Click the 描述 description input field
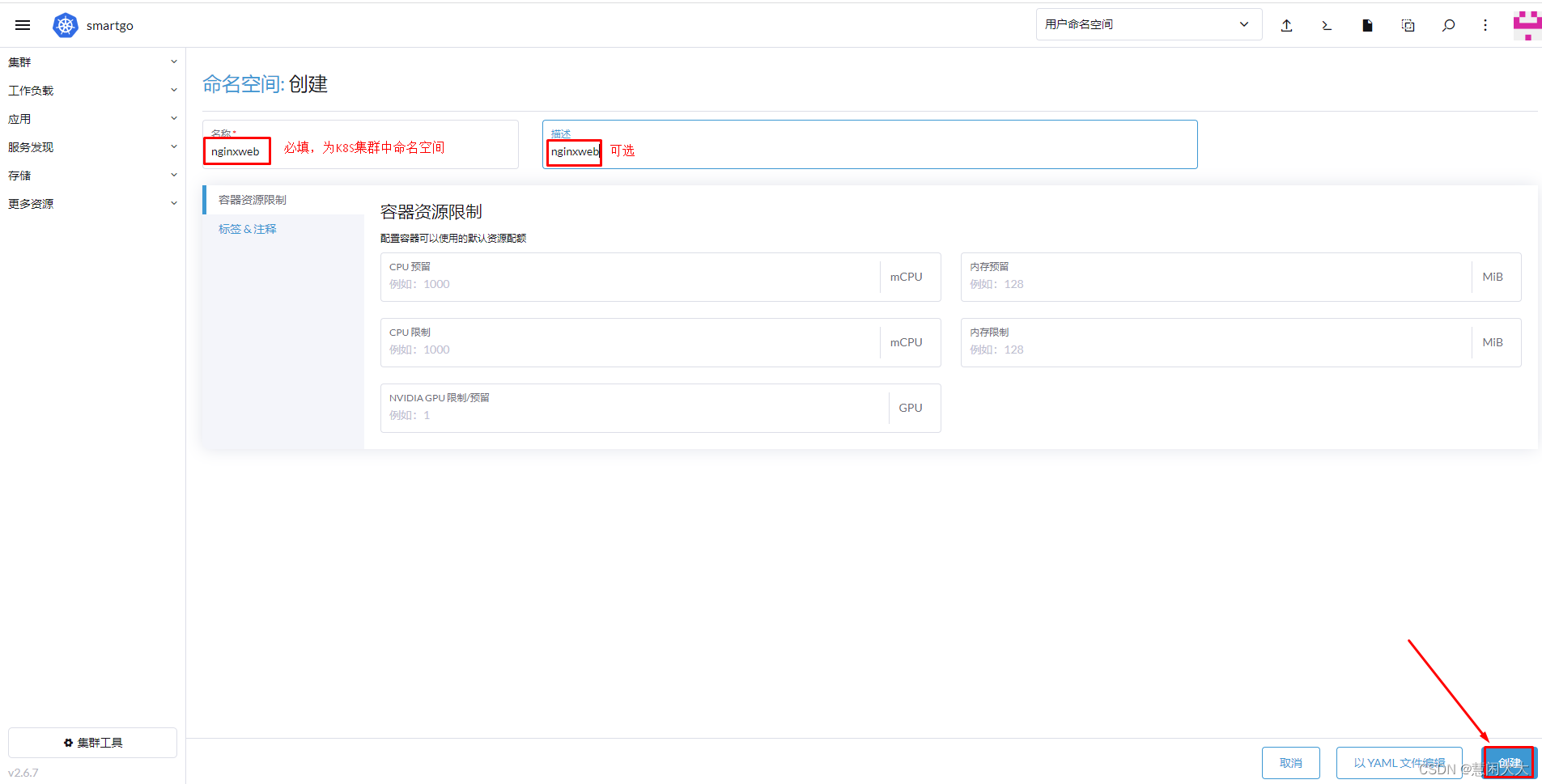This screenshot has height=784, width=1542. click(869, 144)
